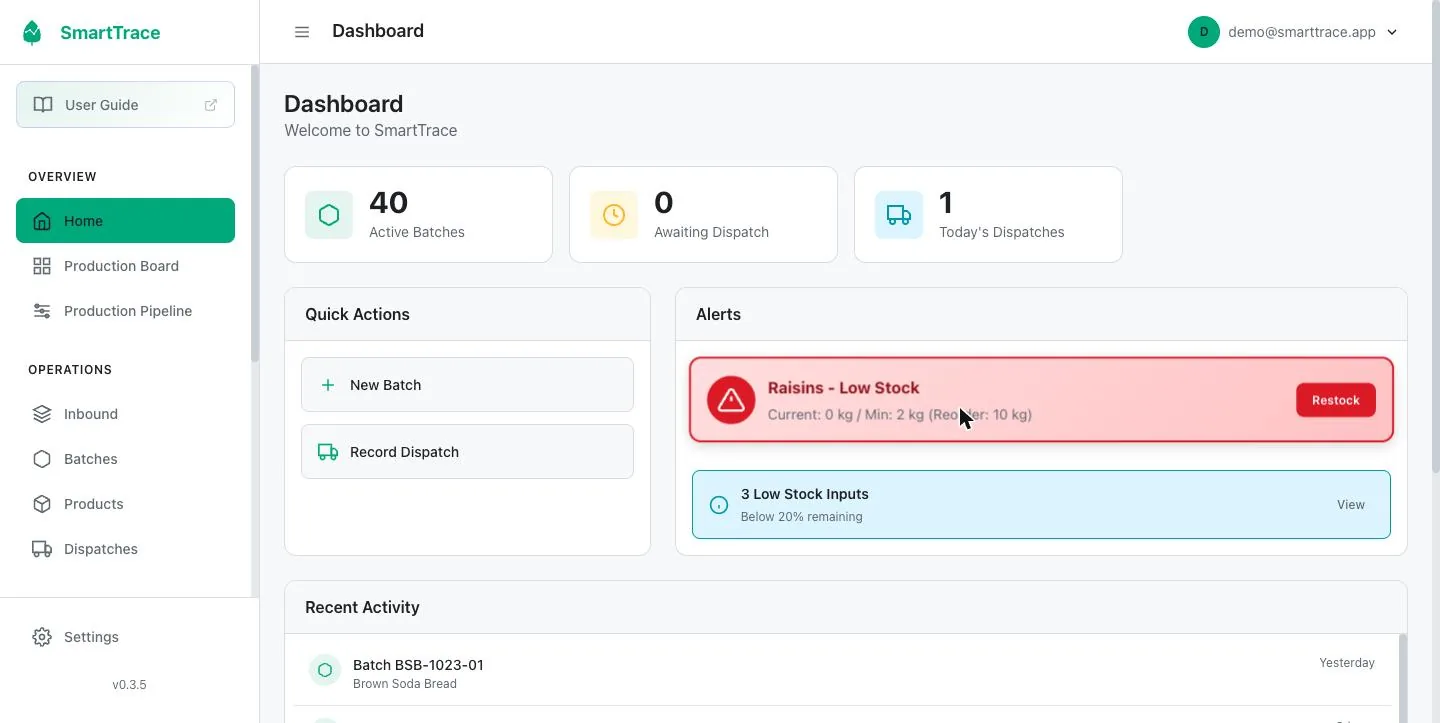The height and width of the screenshot is (723, 1440).
Task: Toggle the sidebar with the hamburger icon
Action: pos(302,32)
